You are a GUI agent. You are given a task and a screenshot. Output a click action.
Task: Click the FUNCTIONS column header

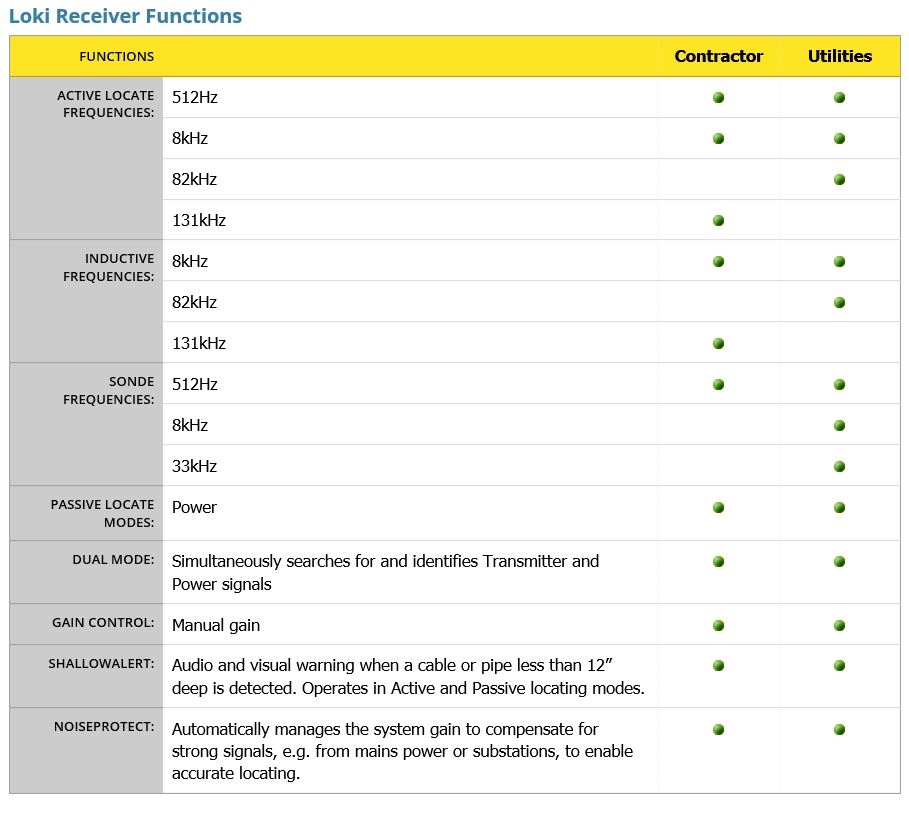(x=117, y=57)
